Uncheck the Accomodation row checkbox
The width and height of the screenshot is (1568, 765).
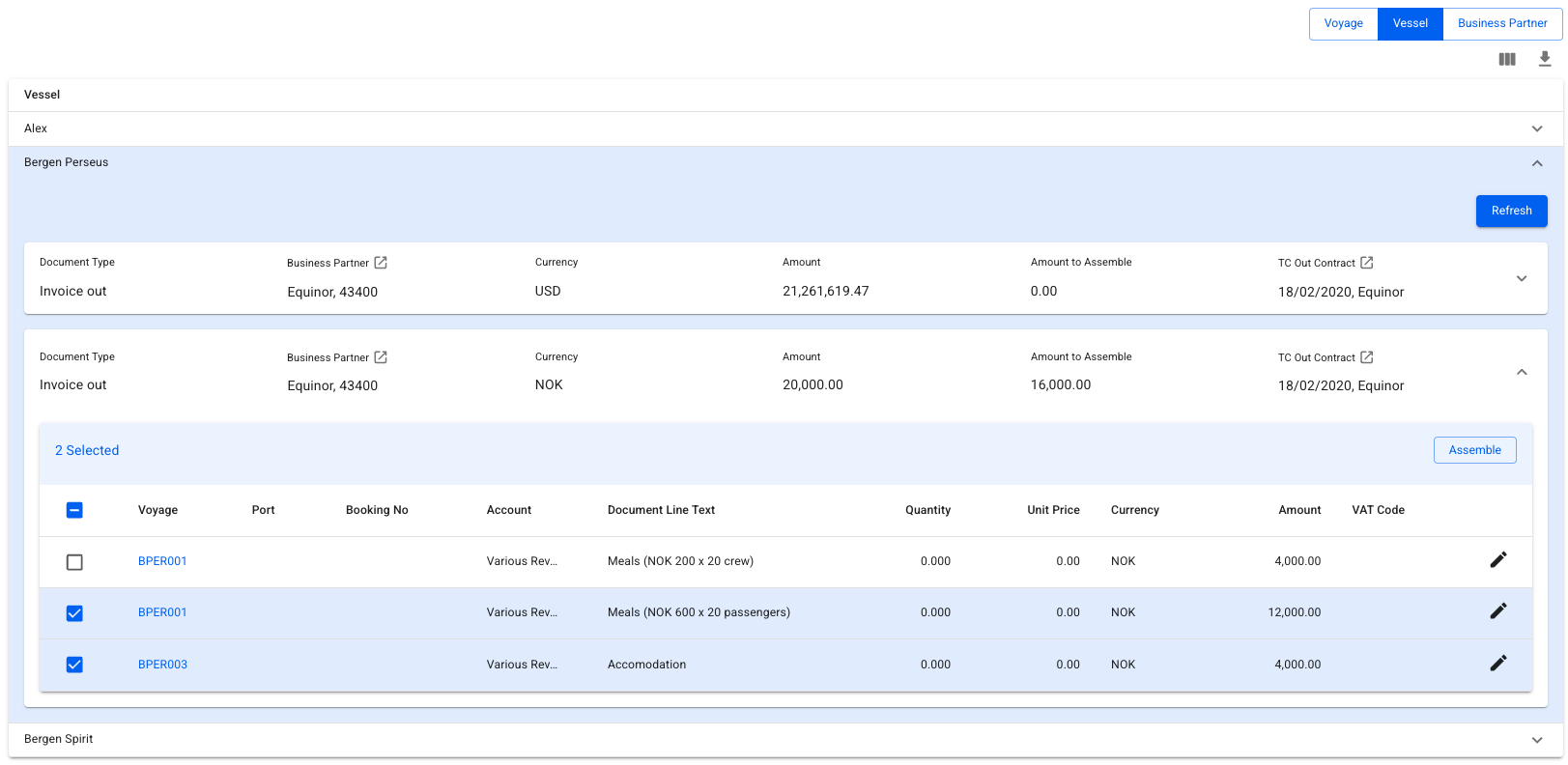74,665
